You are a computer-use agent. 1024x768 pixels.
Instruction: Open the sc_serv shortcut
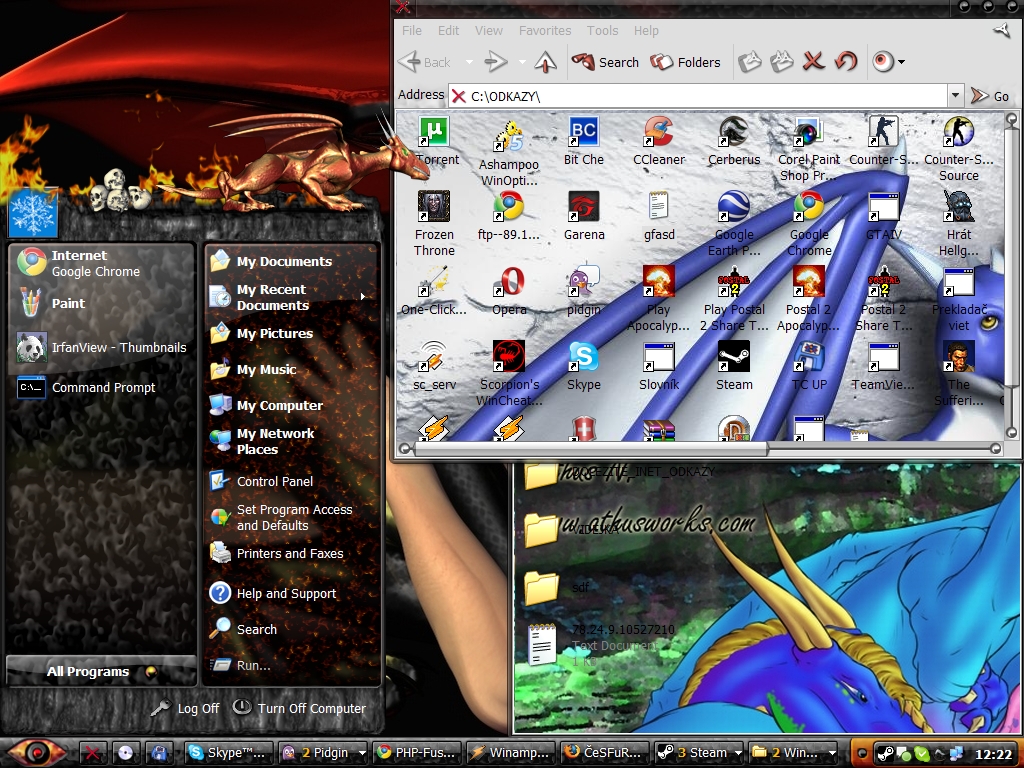434,357
